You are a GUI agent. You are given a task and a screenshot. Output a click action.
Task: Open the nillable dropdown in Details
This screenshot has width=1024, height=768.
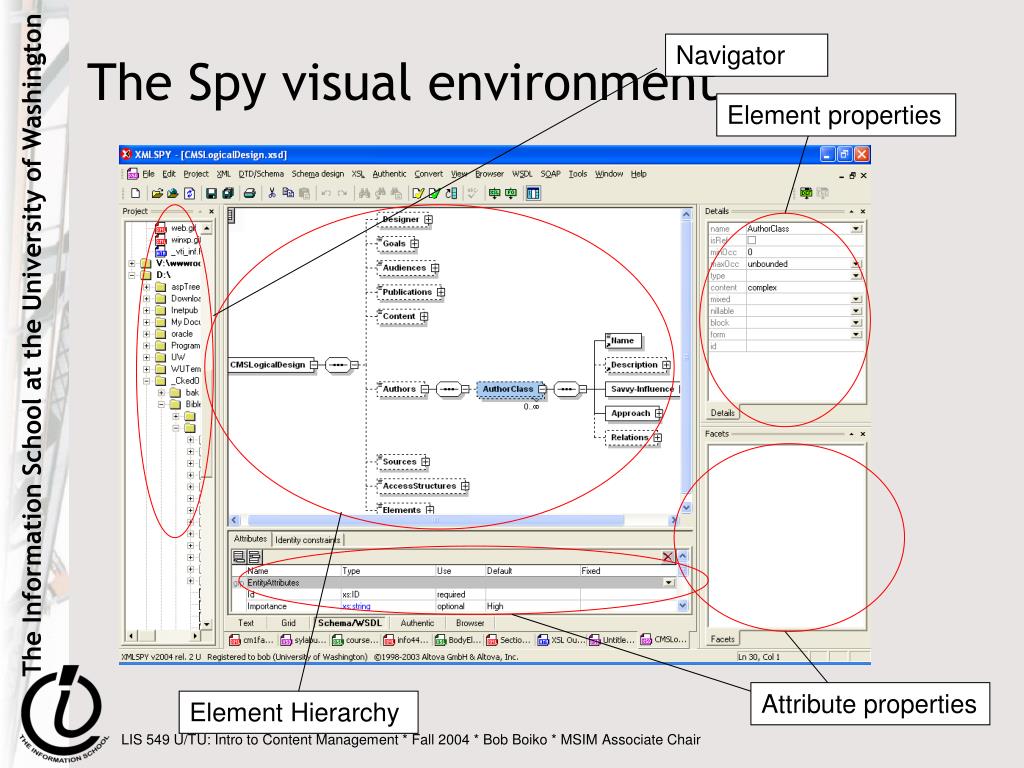pyautogui.click(x=856, y=311)
